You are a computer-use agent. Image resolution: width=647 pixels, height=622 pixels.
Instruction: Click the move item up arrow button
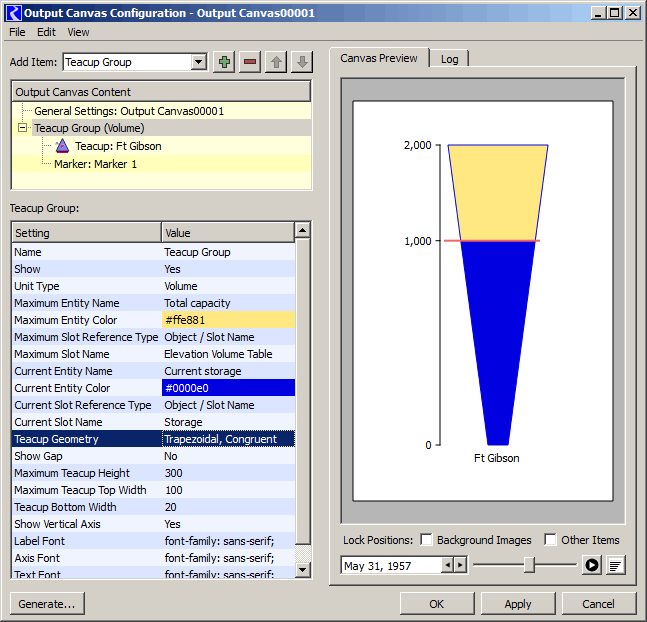[x=276, y=62]
